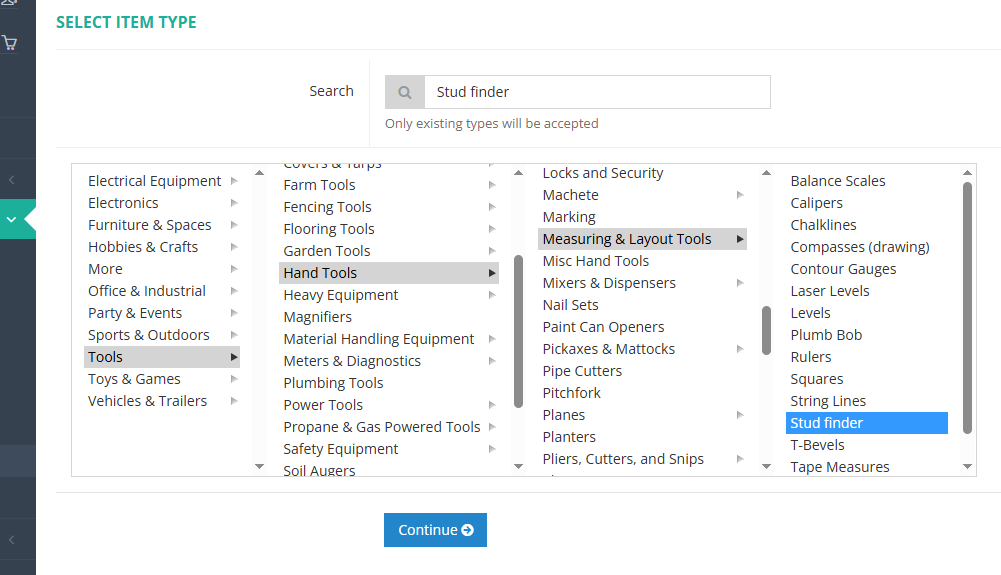Expand the Hobbies & Crafts arrow
The width and height of the screenshot is (1001, 575).
(234, 247)
